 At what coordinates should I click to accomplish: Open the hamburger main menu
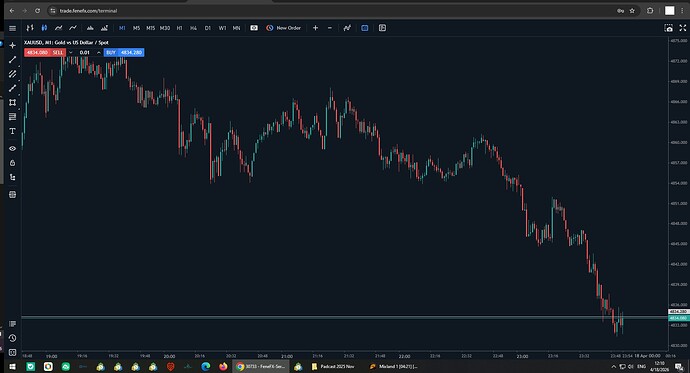click(x=12, y=28)
